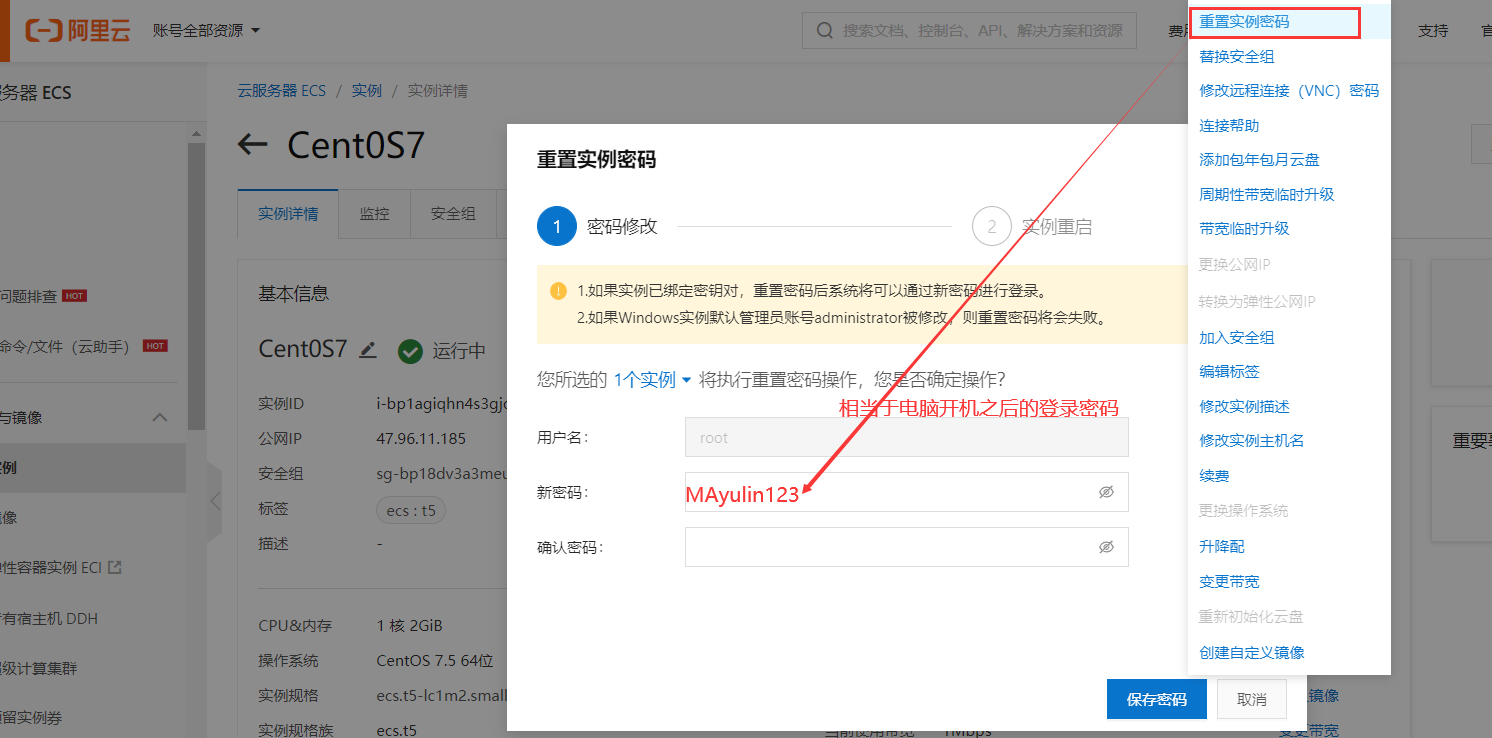1492x738 pixels.
Task: Select 重置实例密码 from the menu
Action: (x=1244, y=22)
